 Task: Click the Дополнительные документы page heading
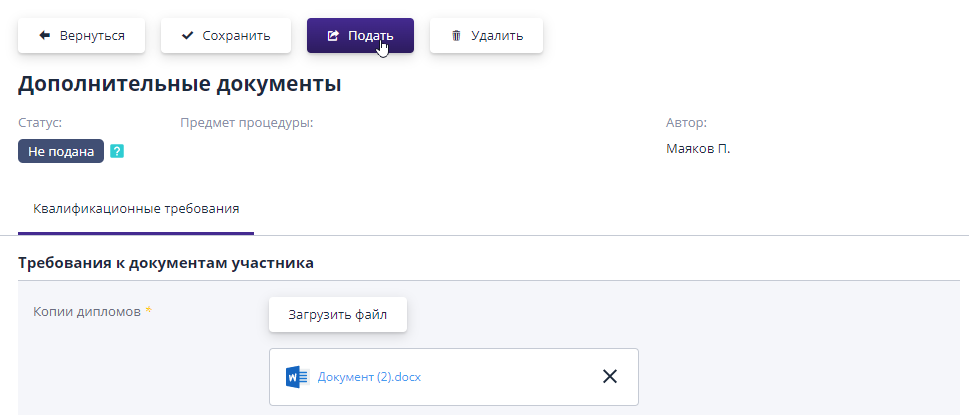(x=180, y=84)
